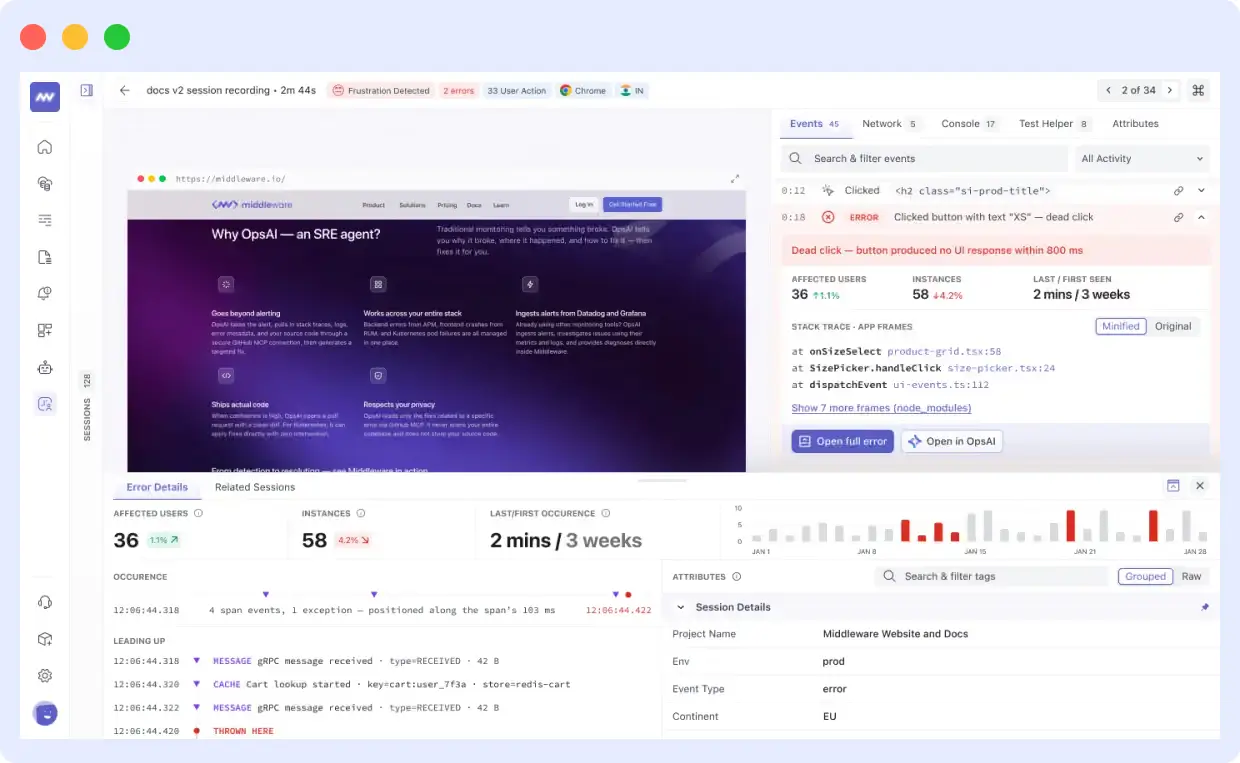Screen dimensions: 1240x763
Task: Click the Open in OpsAI button
Action: tap(952, 441)
